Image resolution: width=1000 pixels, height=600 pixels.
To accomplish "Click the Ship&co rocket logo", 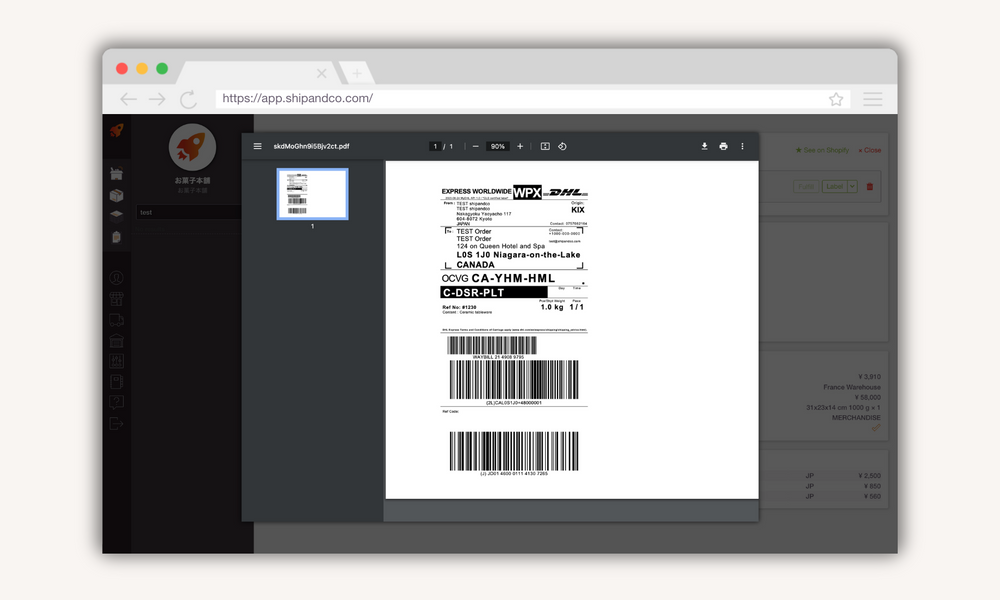I will point(118,131).
